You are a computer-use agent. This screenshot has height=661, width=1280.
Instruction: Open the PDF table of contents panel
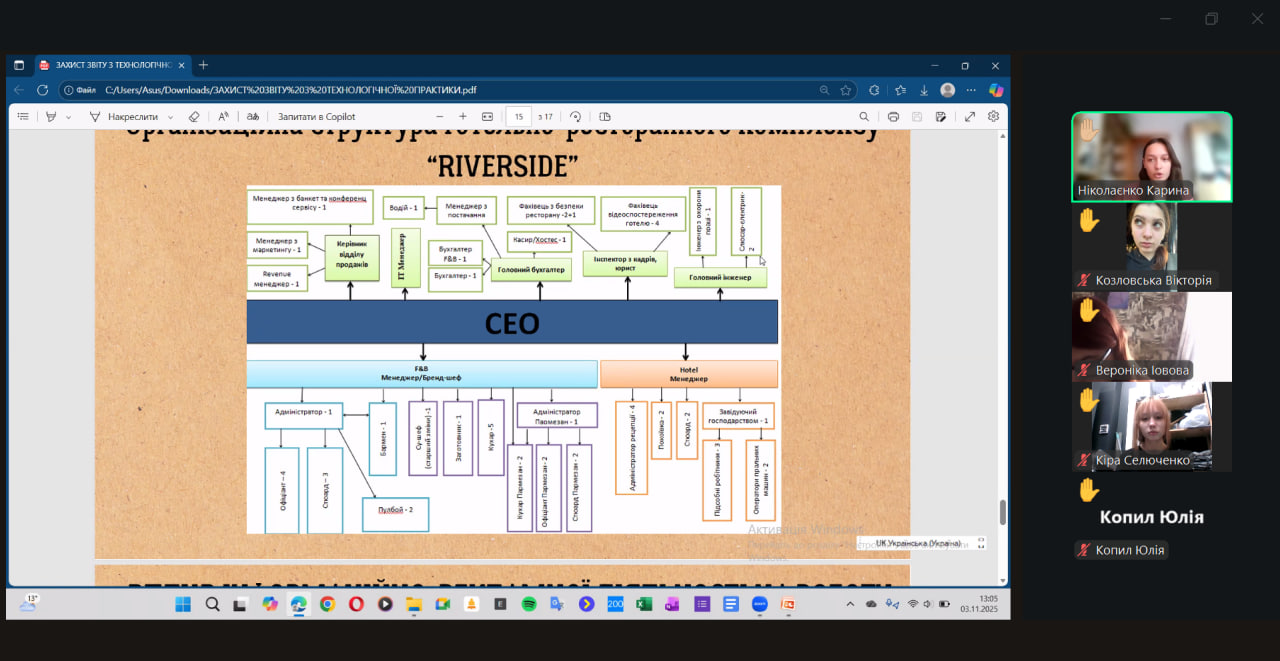(x=23, y=117)
